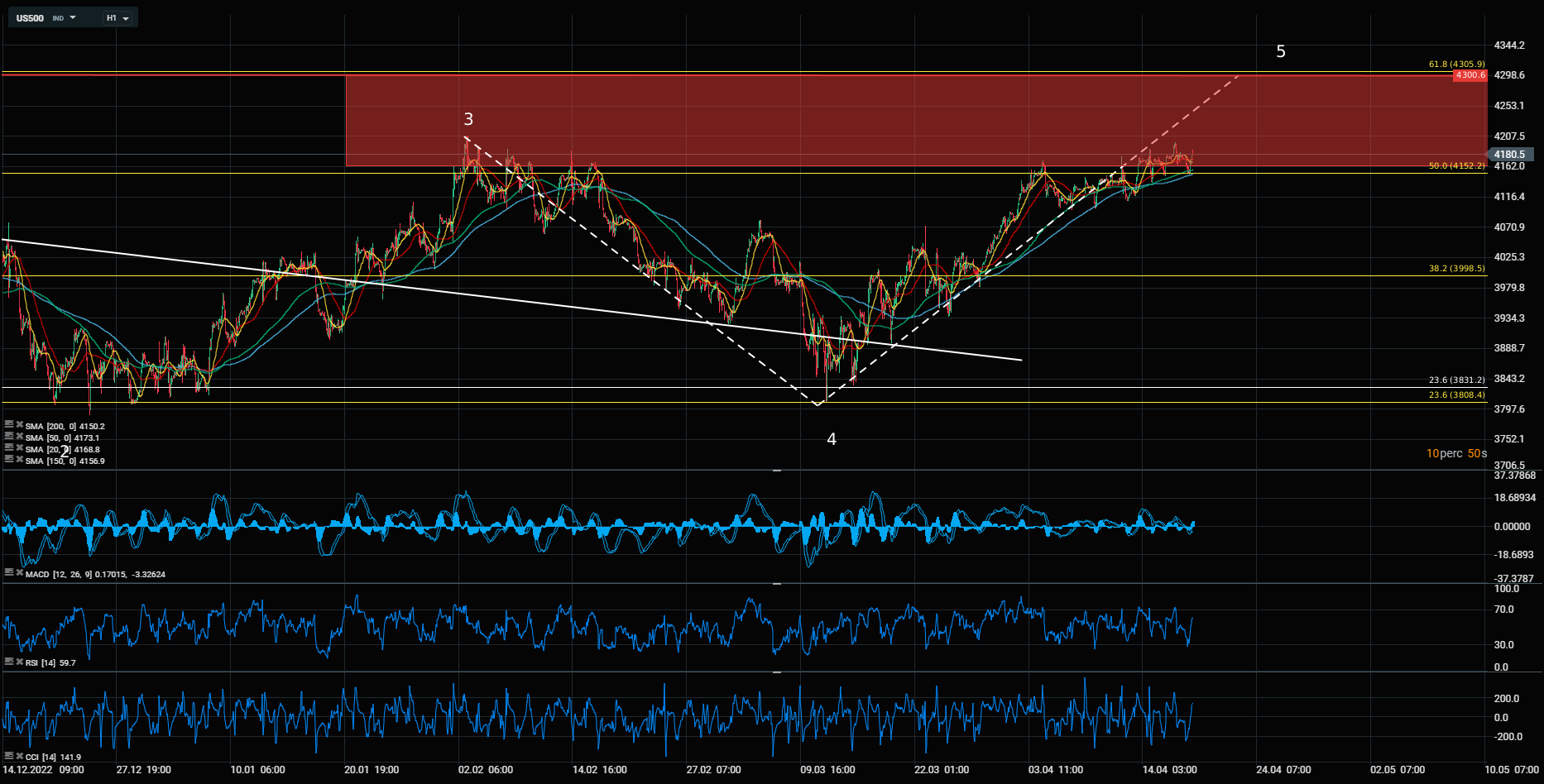Click the US500 instrument name
1544x784 pixels.
(x=31, y=18)
